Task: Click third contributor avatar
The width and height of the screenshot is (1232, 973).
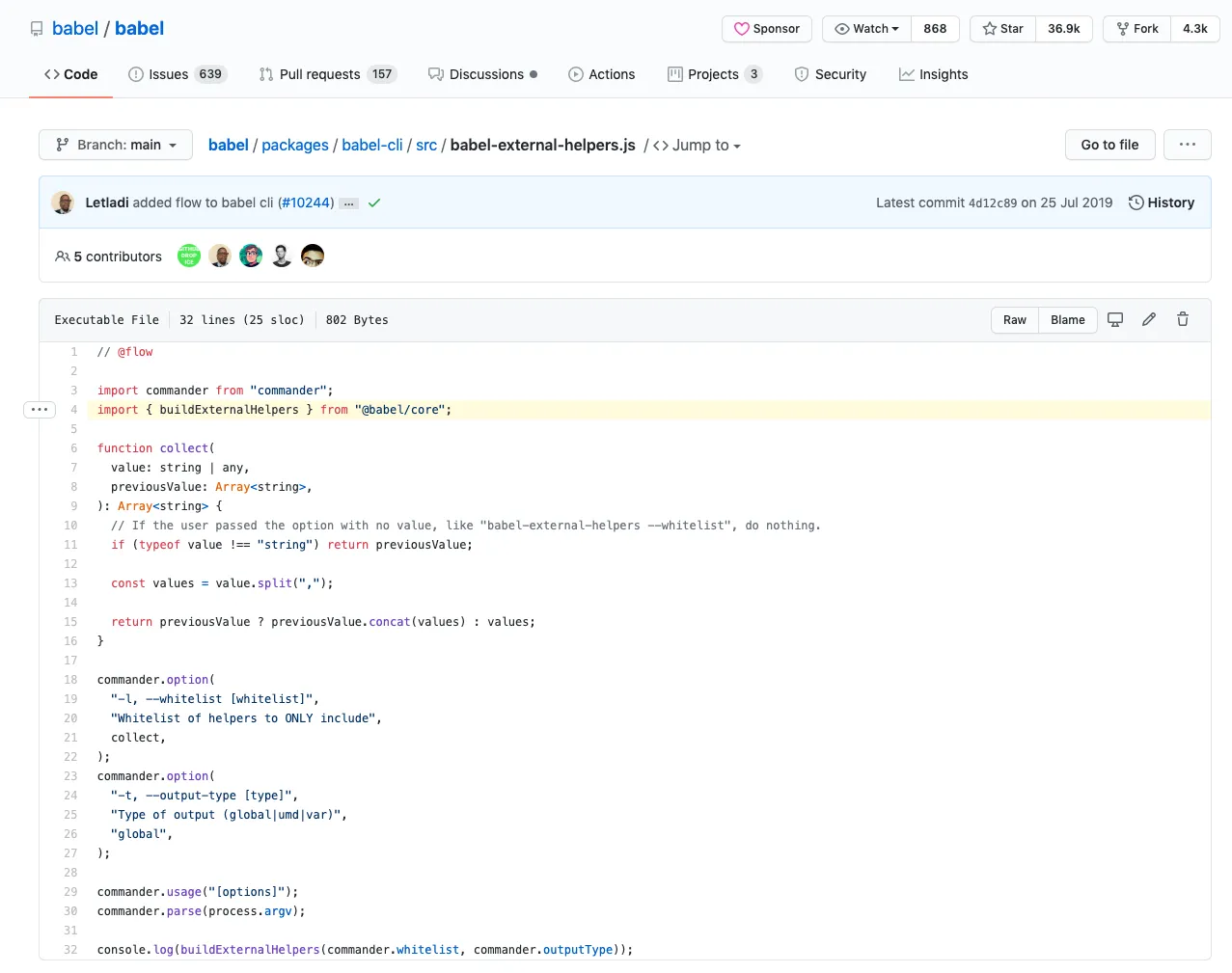Action: pos(251,256)
